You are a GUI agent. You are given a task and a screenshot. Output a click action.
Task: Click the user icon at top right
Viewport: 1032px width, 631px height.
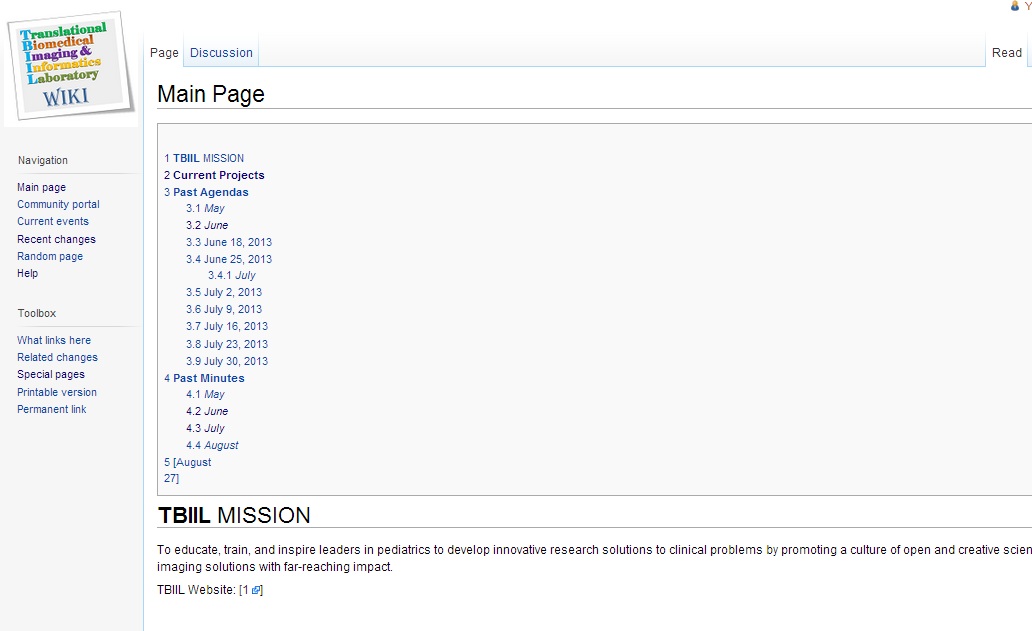pos(1015,6)
